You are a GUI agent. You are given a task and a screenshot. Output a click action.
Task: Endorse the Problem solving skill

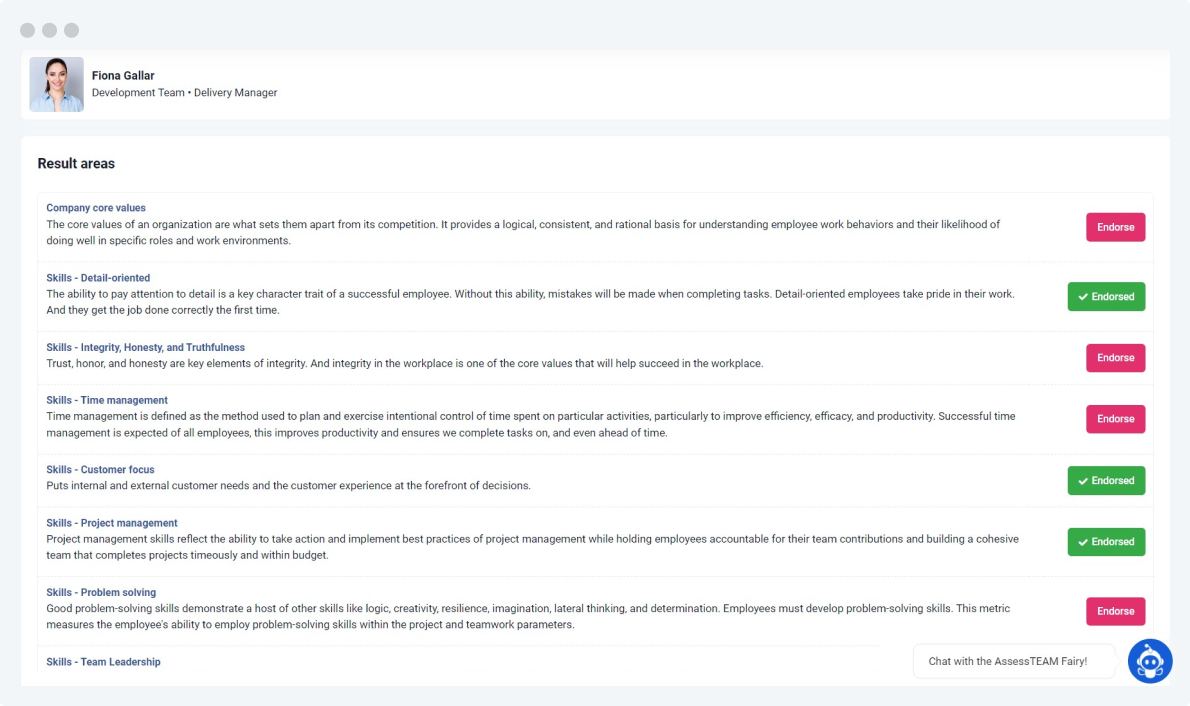pyautogui.click(x=1115, y=611)
